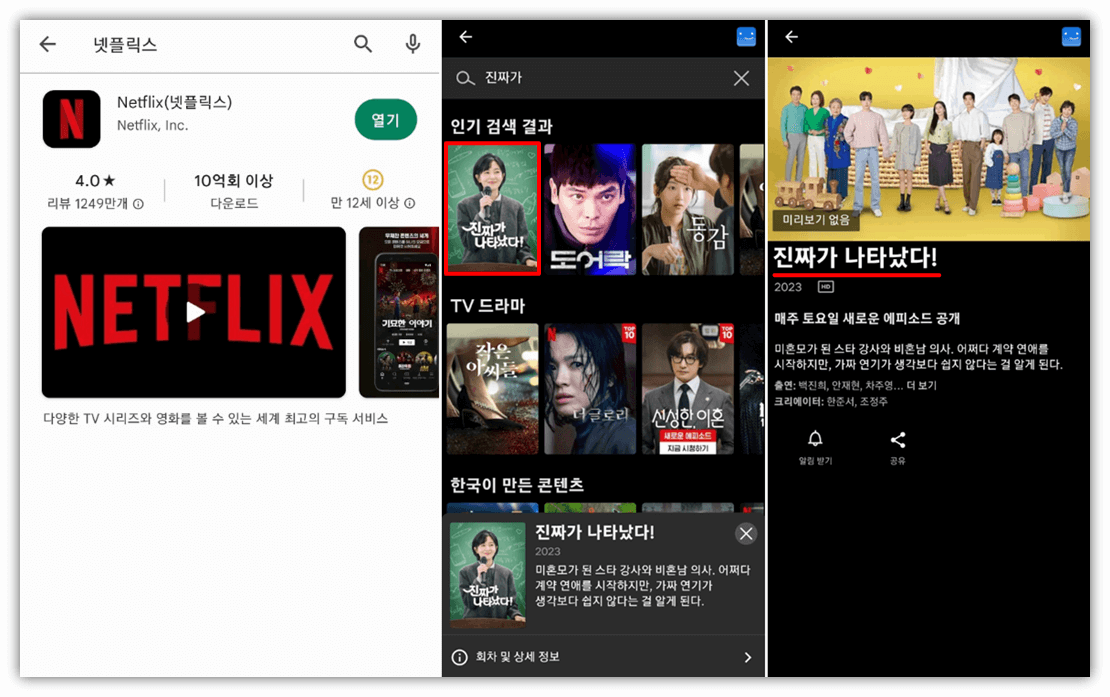Tap the microphone voice search icon
The image size is (1110, 697).
coord(413,44)
